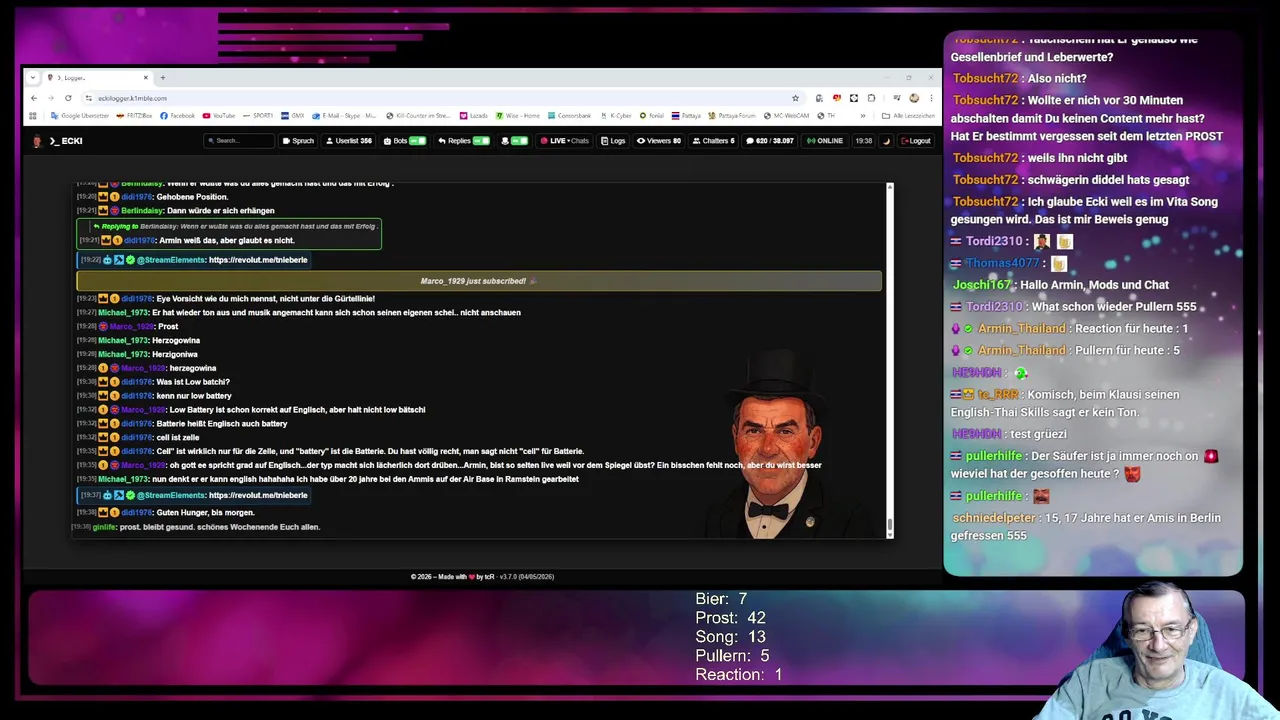Go back in the browser
This screenshot has height=720, width=1280.
coord(34,98)
